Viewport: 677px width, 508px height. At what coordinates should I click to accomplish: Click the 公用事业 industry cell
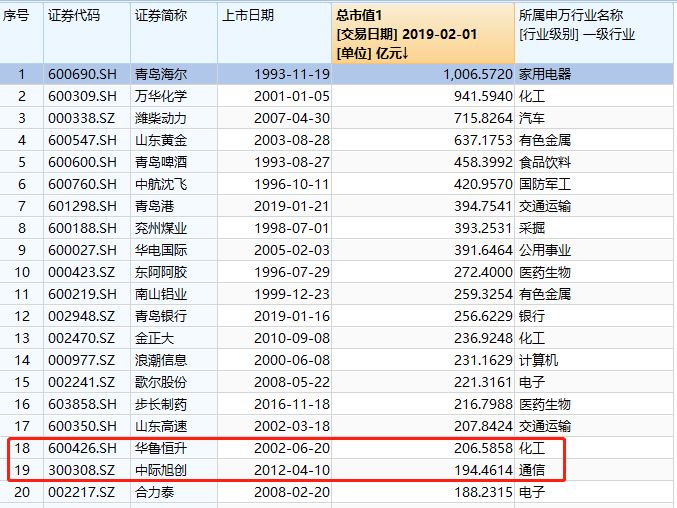pos(594,250)
